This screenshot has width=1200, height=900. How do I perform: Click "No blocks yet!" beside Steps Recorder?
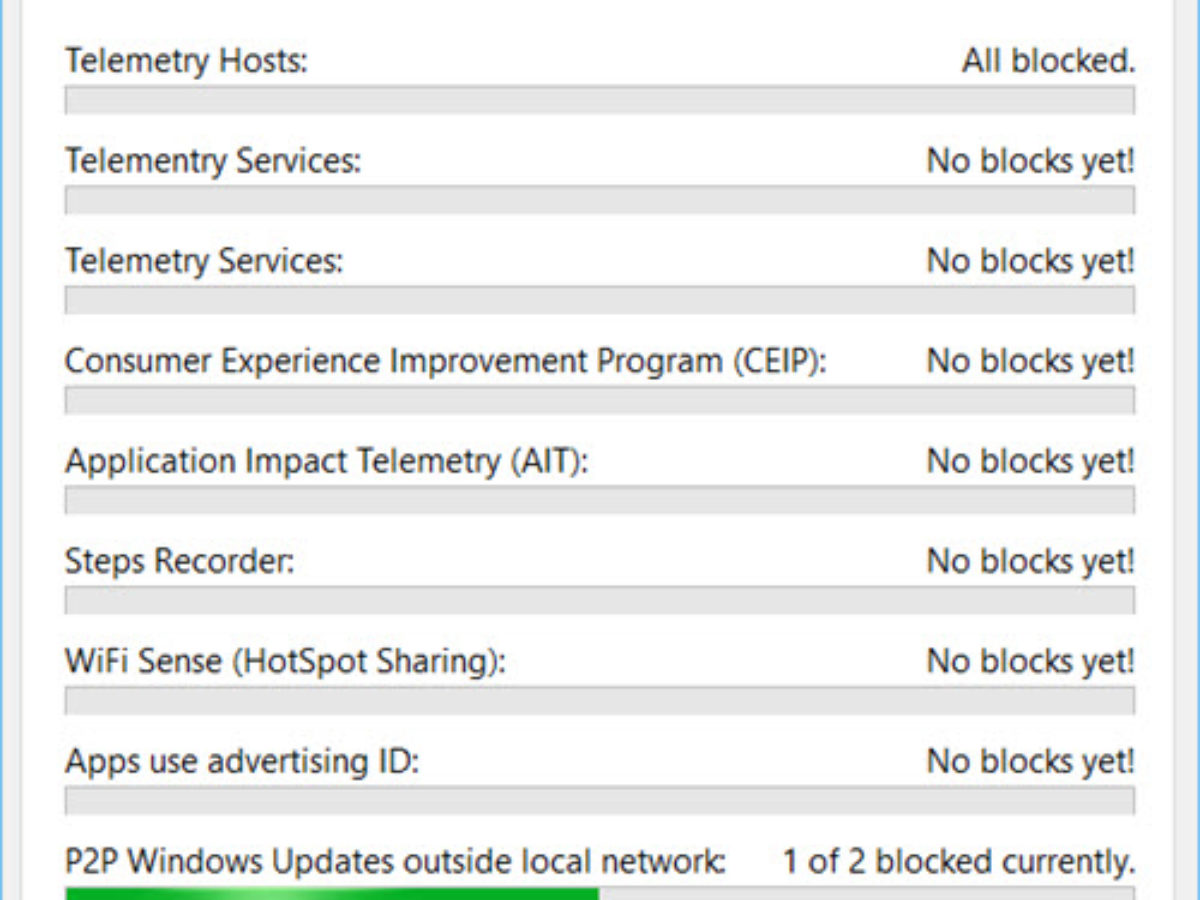1030,561
